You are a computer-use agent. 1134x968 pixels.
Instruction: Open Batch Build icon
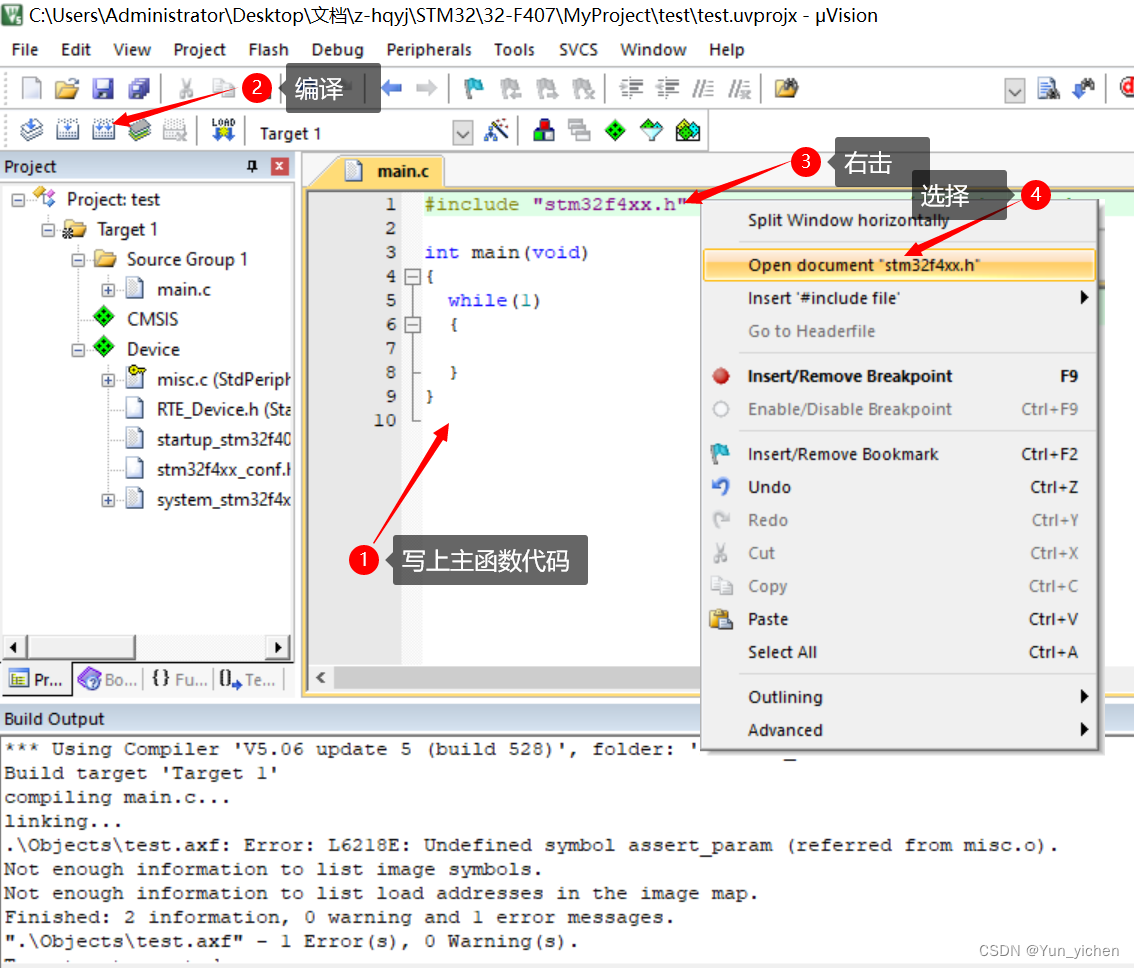tap(140, 130)
